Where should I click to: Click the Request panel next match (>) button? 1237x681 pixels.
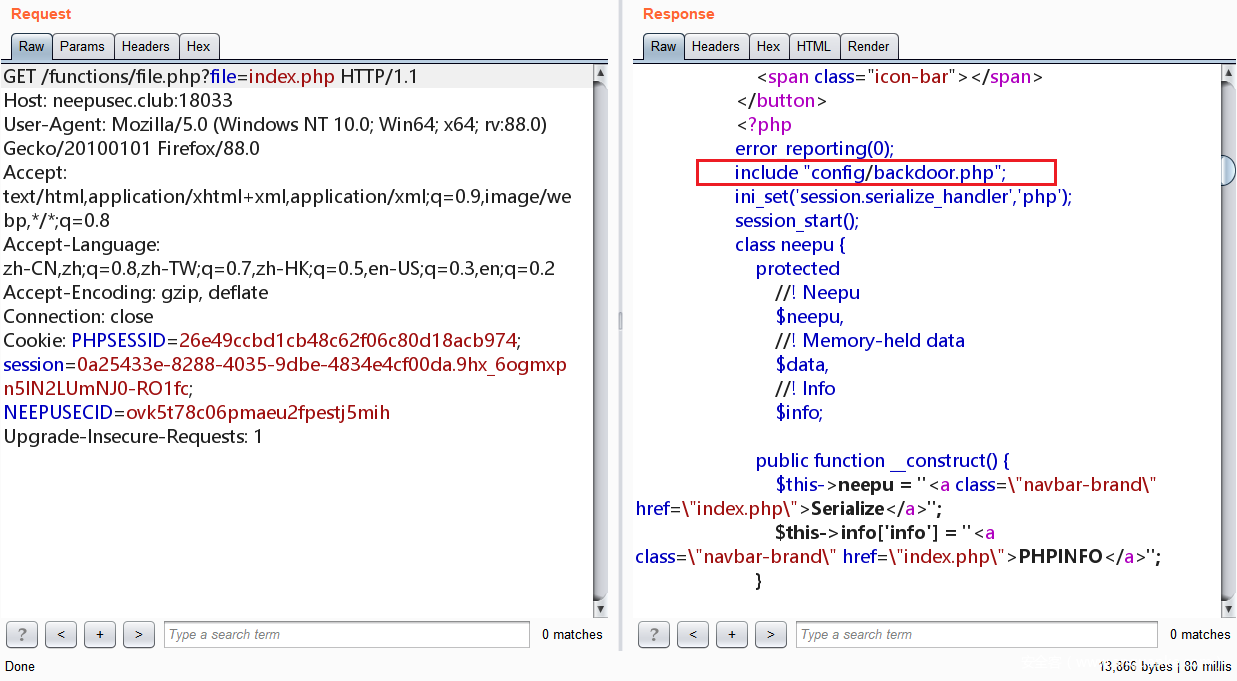139,634
